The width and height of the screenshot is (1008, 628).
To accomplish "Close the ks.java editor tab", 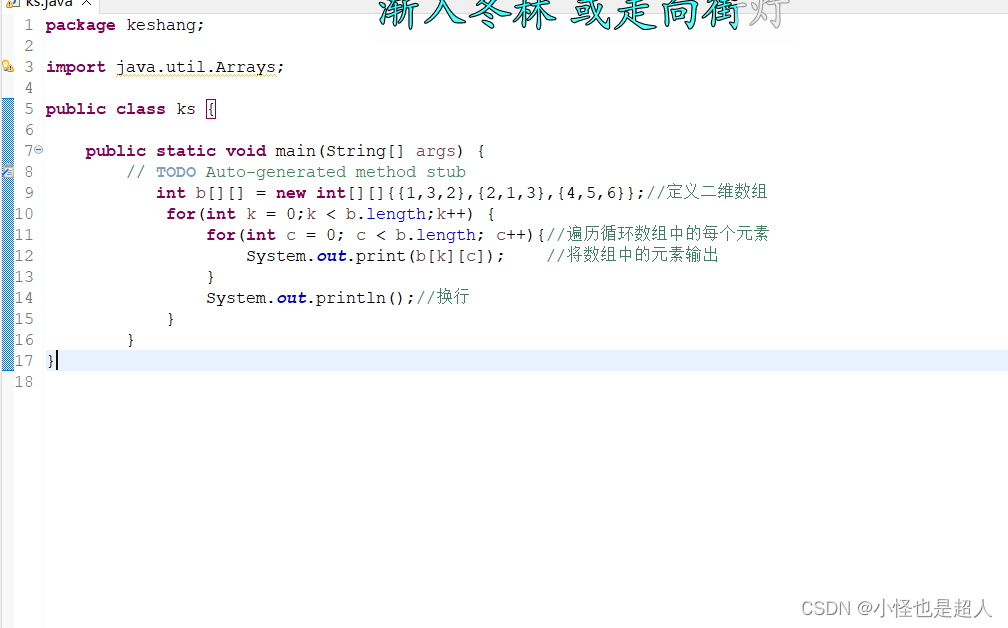I will click(86, 3).
